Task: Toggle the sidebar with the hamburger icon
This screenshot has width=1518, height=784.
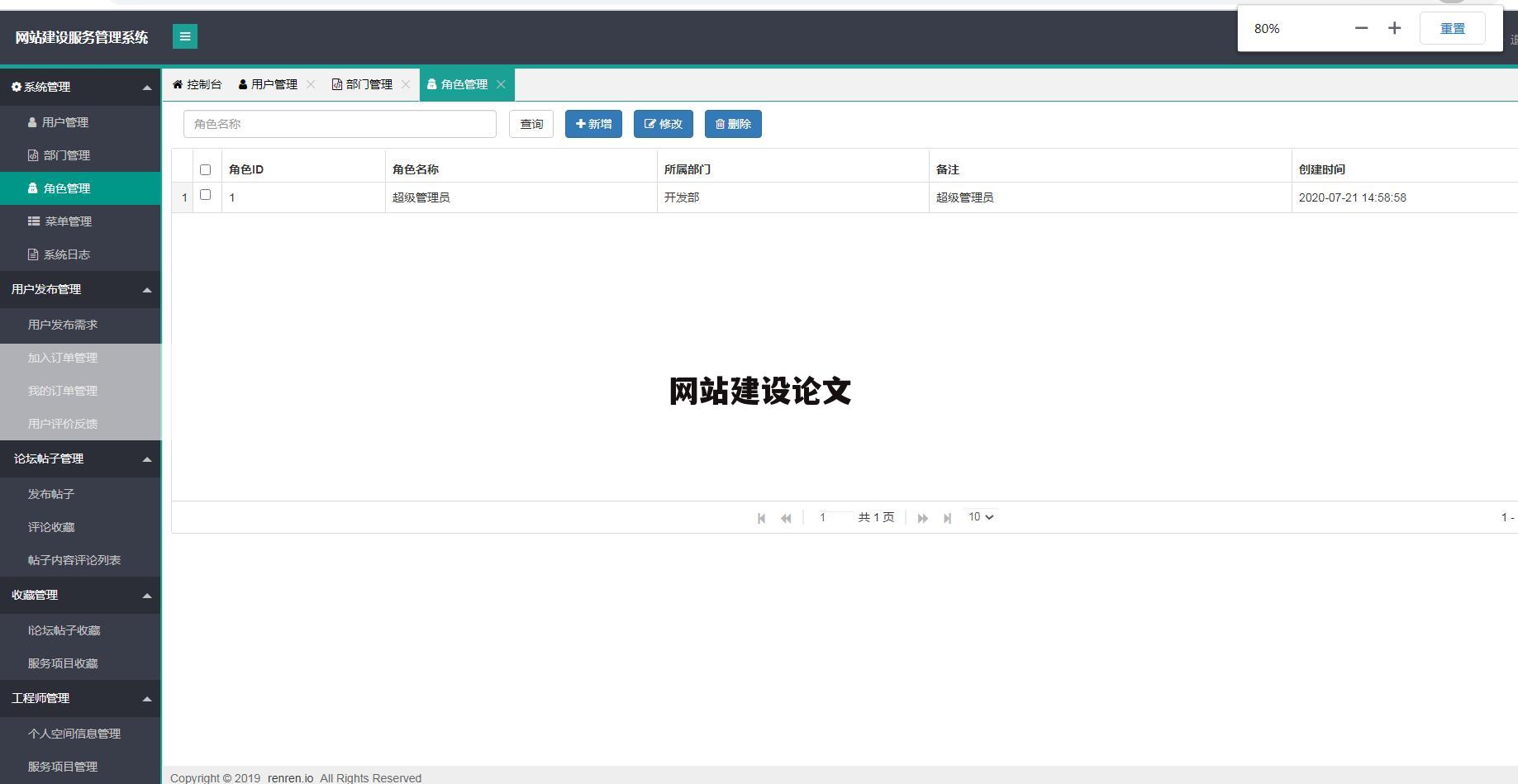Action: (x=185, y=36)
